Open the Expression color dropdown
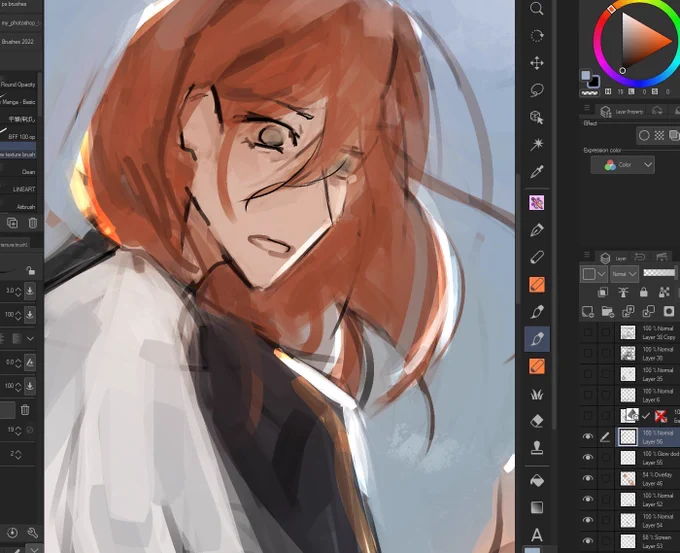680x553 pixels. (623, 165)
